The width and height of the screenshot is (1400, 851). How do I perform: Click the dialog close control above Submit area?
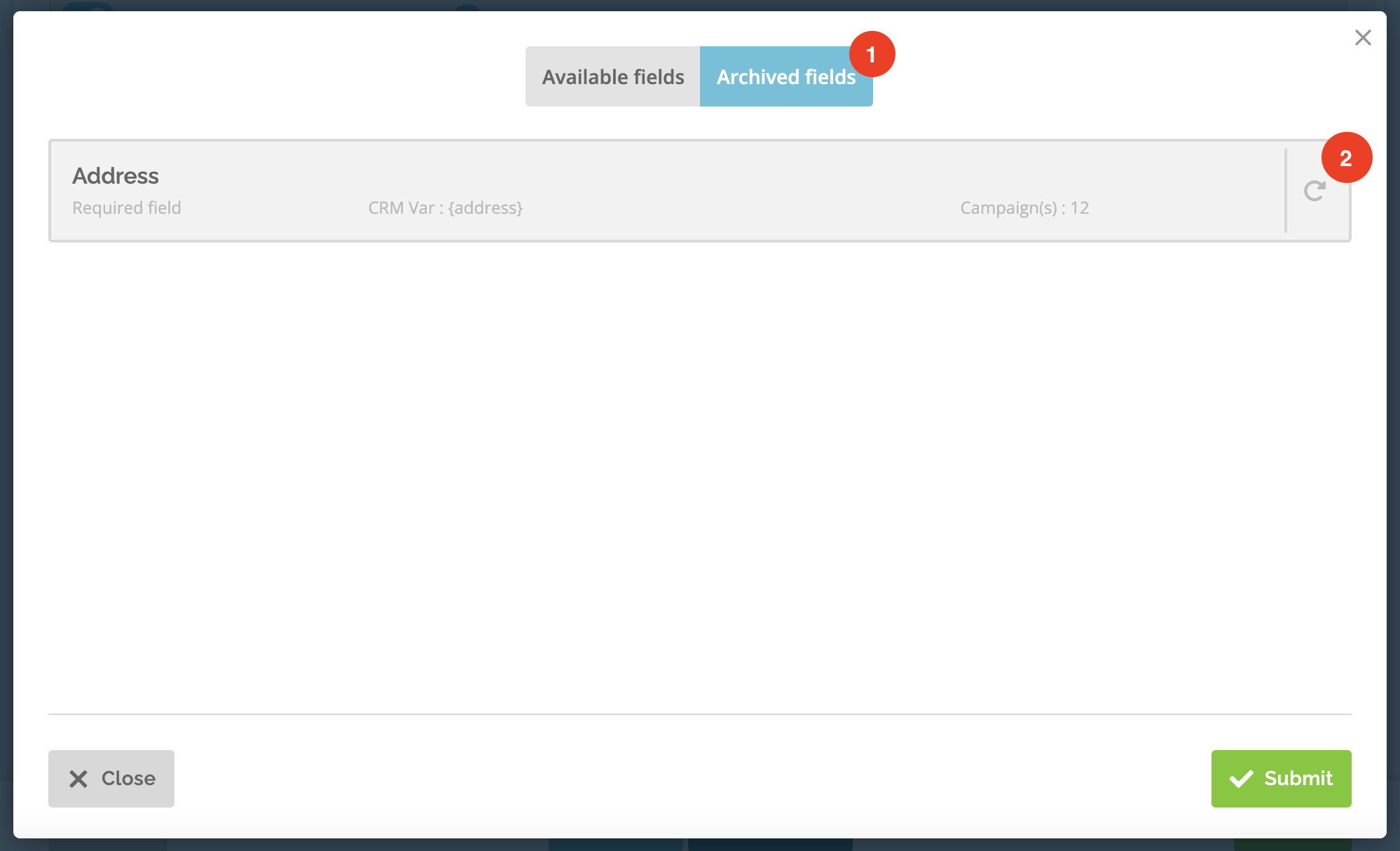point(1363,37)
